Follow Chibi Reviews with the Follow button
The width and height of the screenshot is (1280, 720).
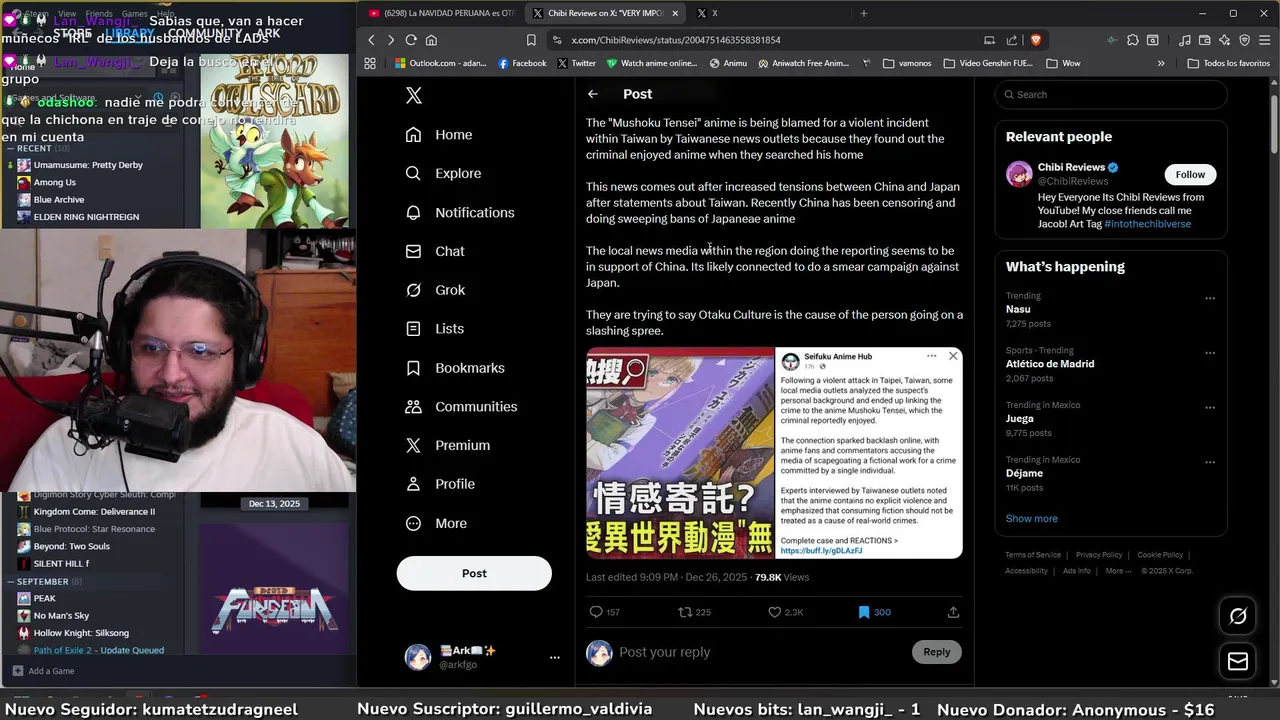[x=1190, y=174]
